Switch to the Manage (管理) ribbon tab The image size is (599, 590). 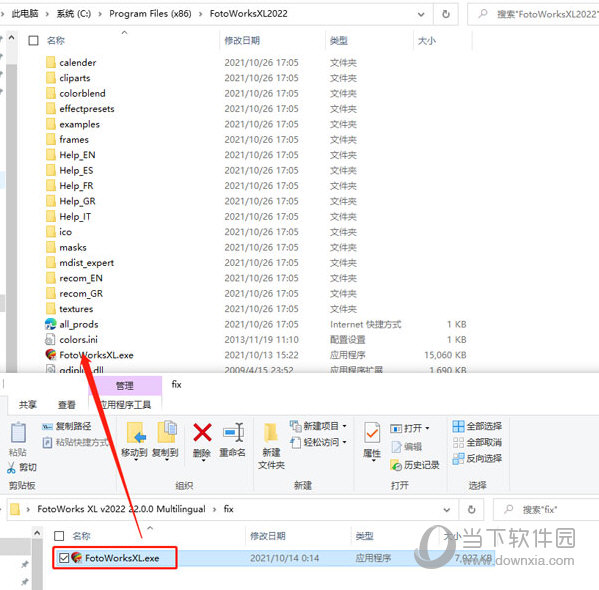[125, 386]
